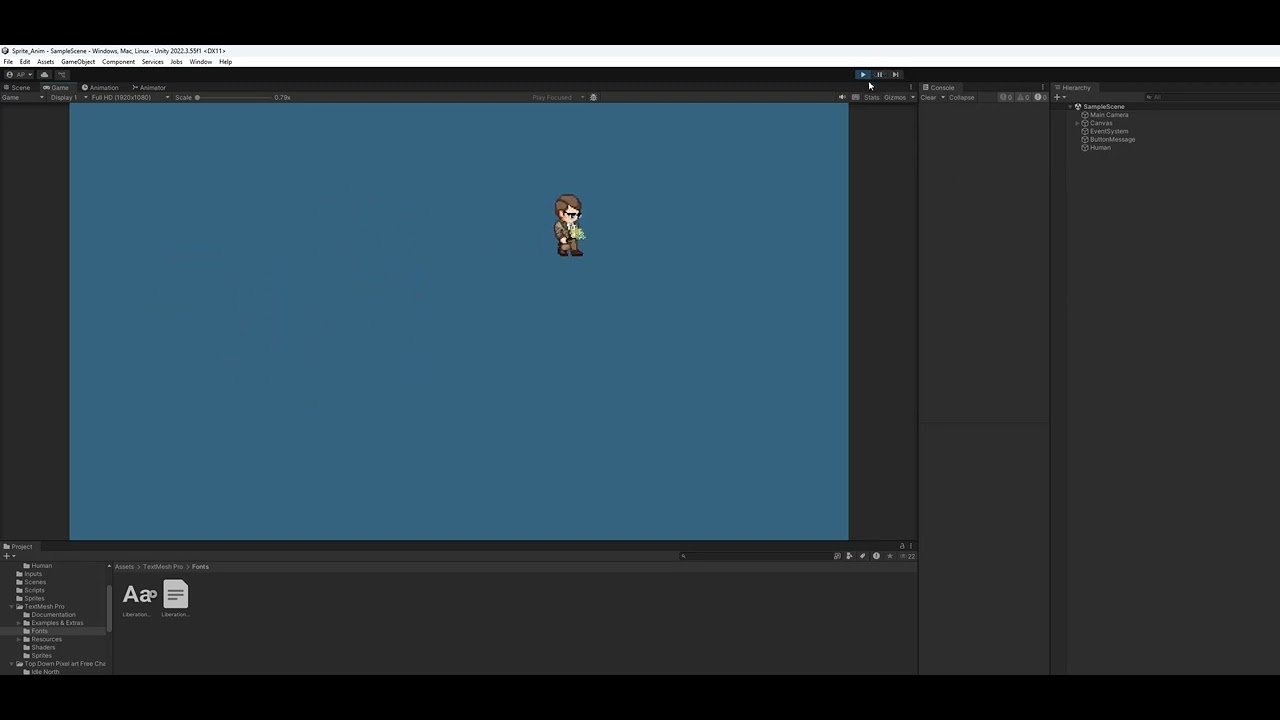The image size is (1280, 720).
Task: Open the Full HD resolution dropdown
Action: click(x=130, y=97)
